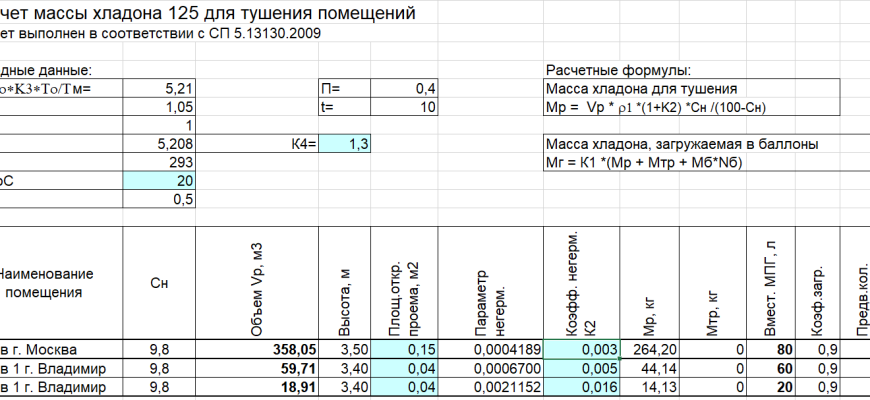Select the highlighted K4 value 1,3
This screenshot has width=870, height=400.
[x=346, y=144]
